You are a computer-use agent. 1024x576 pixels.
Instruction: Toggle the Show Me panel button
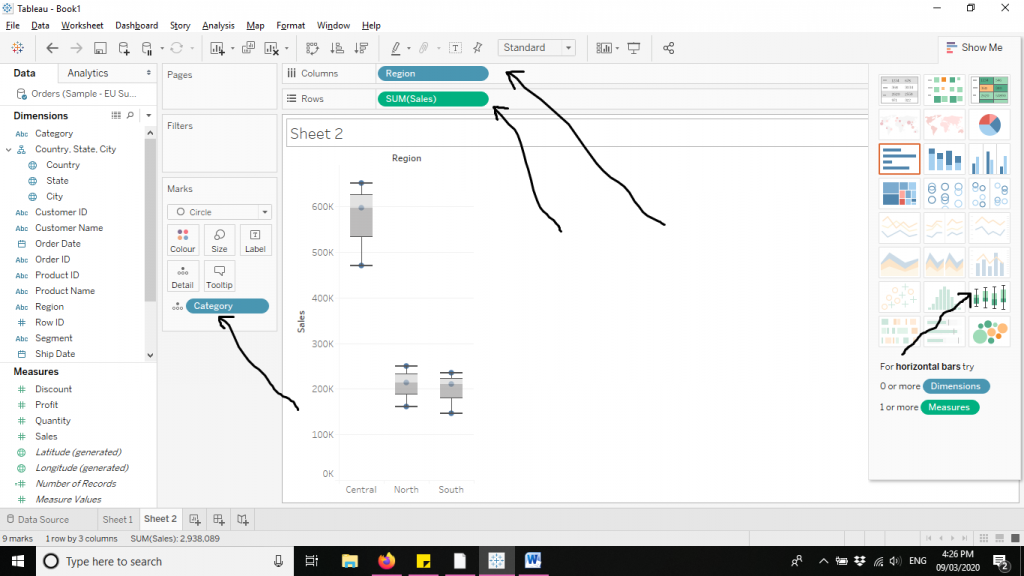(x=974, y=48)
